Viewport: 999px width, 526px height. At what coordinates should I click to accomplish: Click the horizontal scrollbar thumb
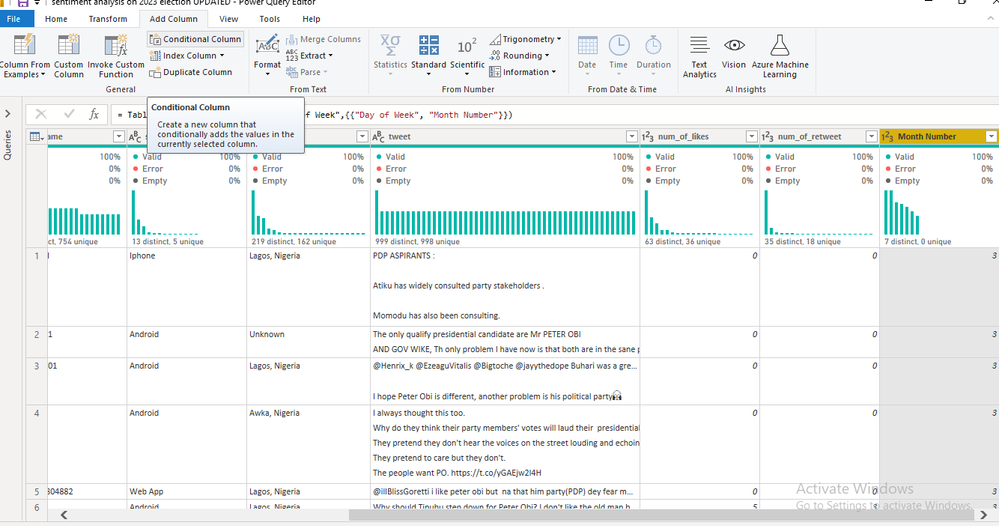click(661, 515)
